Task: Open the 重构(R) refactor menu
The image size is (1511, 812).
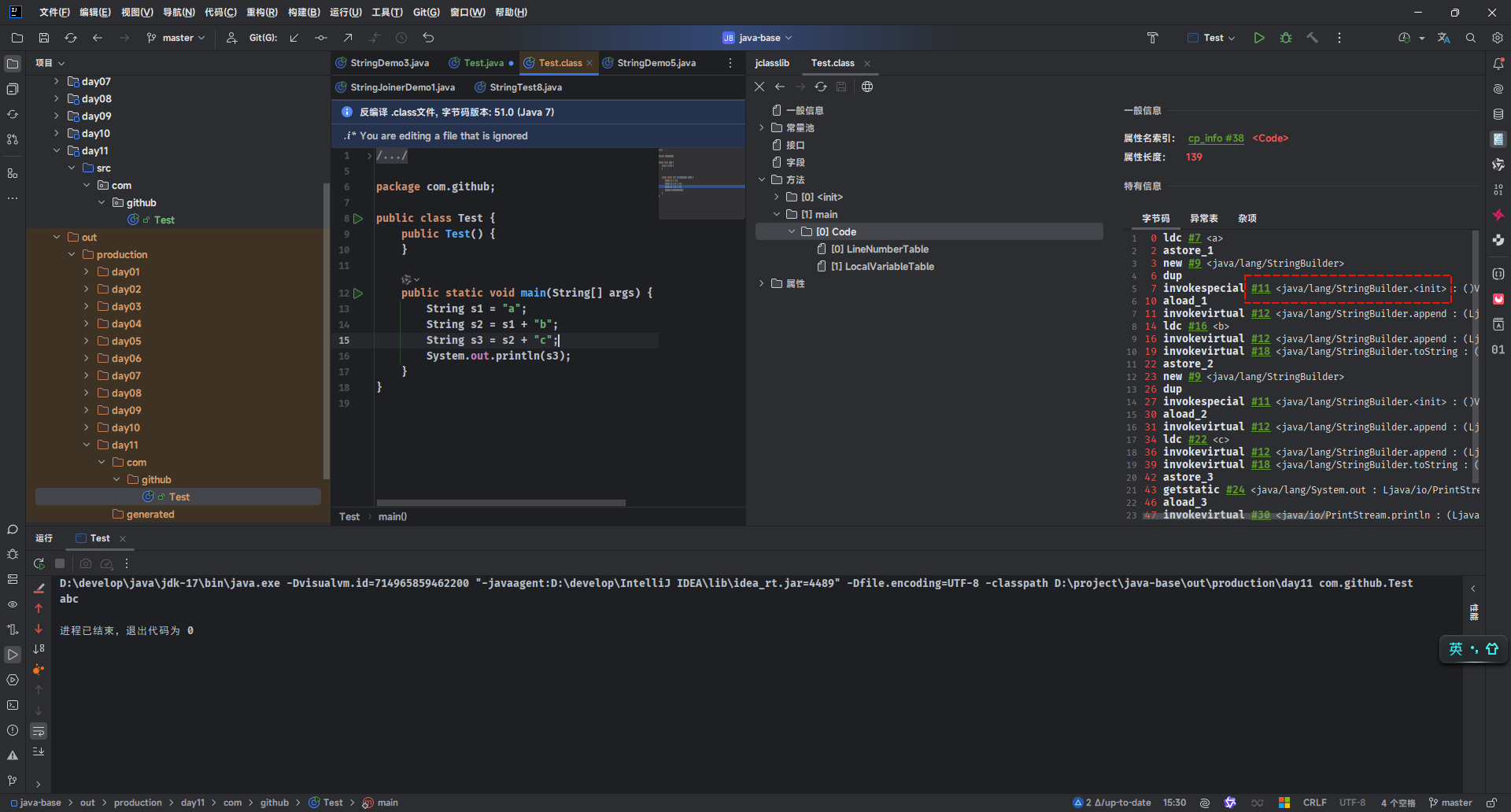Action: pyautogui.click(x=261, y=12)
